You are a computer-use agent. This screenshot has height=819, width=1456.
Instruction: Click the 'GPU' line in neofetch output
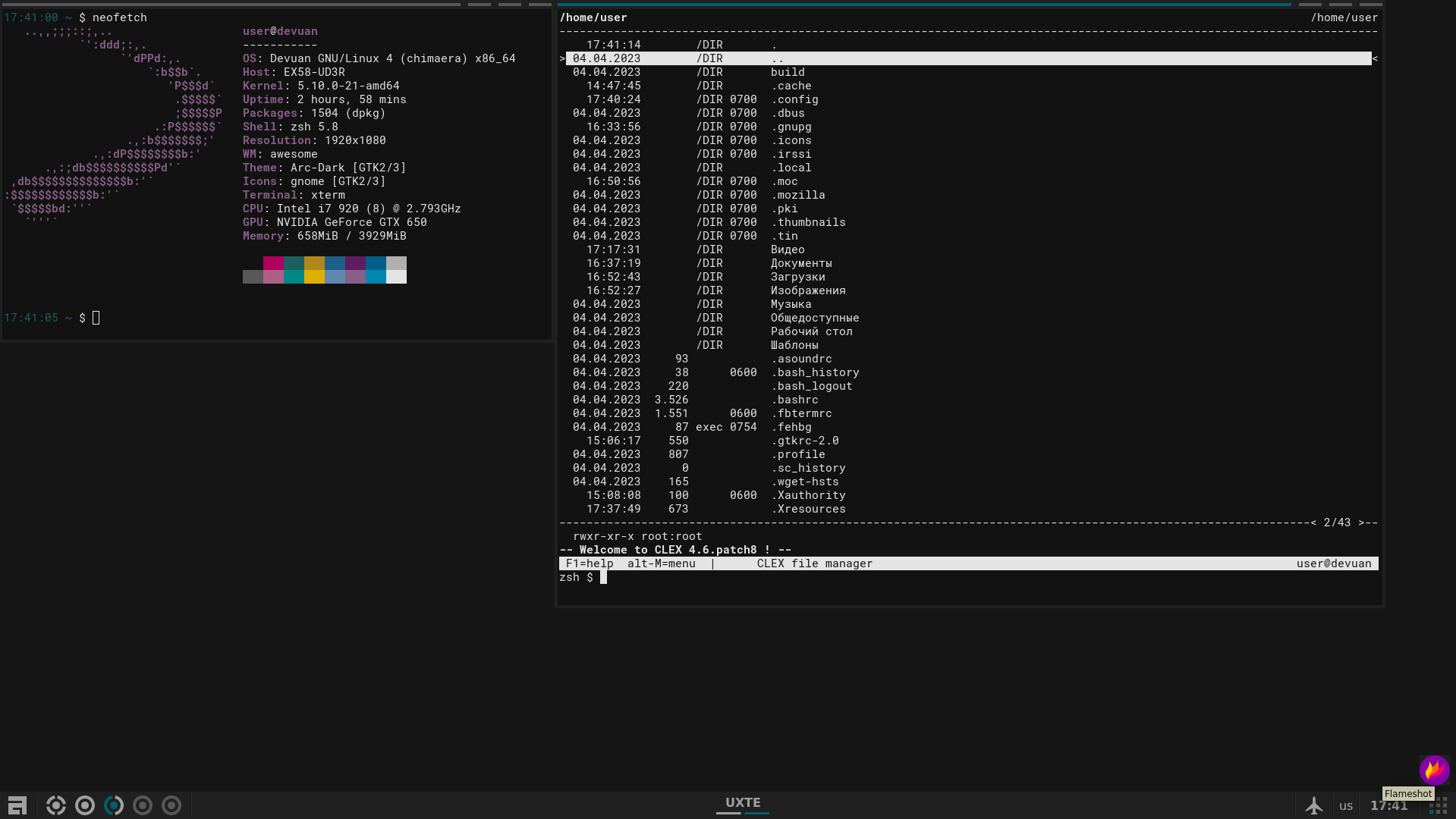(335, 222)
